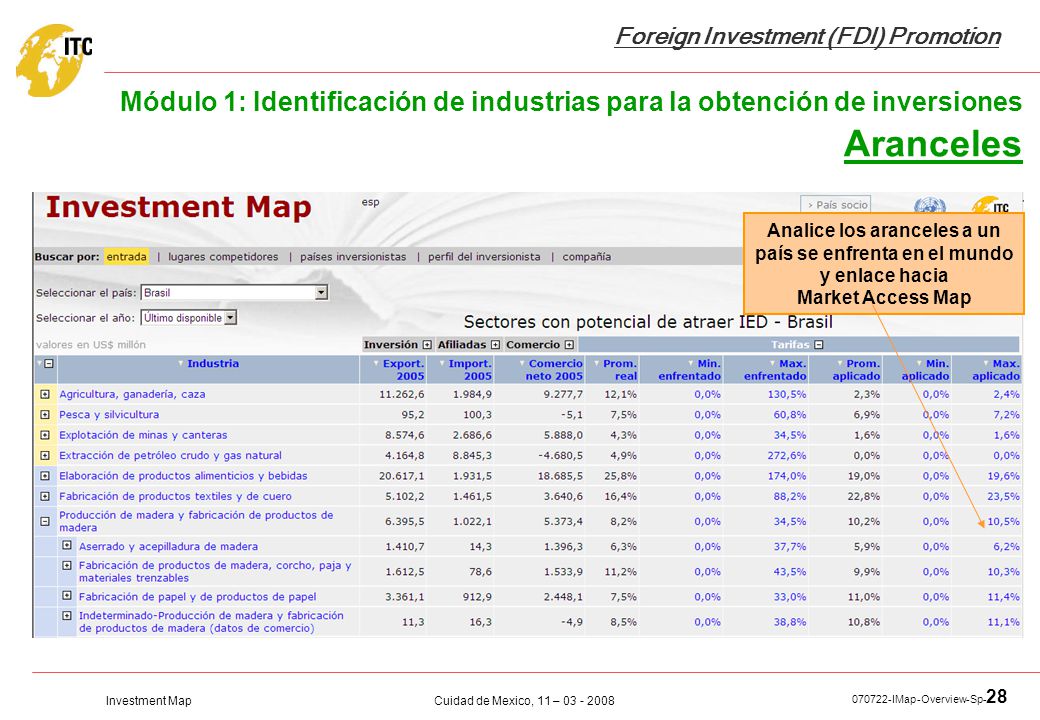Open Agricultura, ganadería, caza link

[132, 394]
